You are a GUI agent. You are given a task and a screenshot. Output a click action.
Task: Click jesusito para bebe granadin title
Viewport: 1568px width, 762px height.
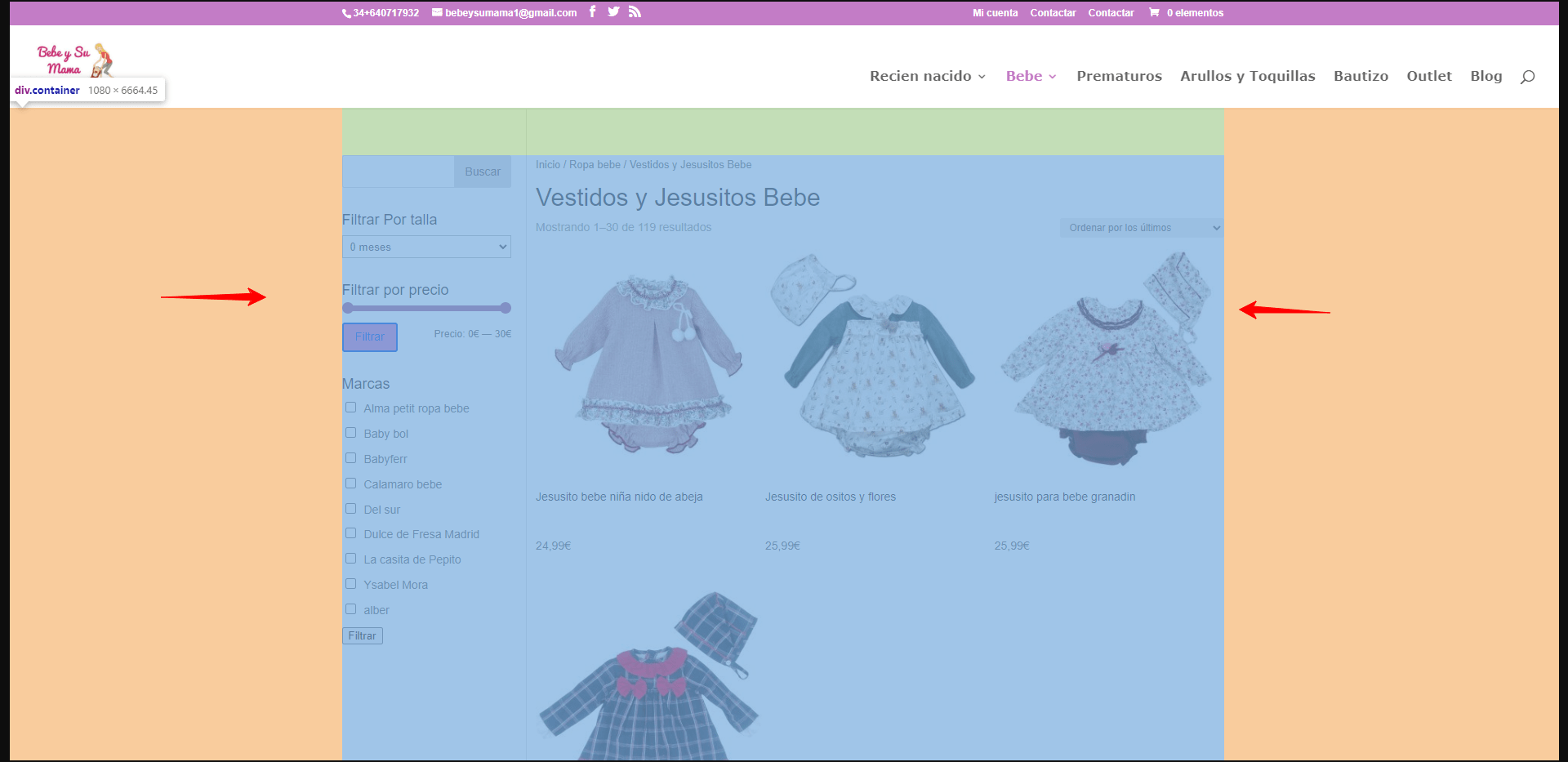point(1065,497)
